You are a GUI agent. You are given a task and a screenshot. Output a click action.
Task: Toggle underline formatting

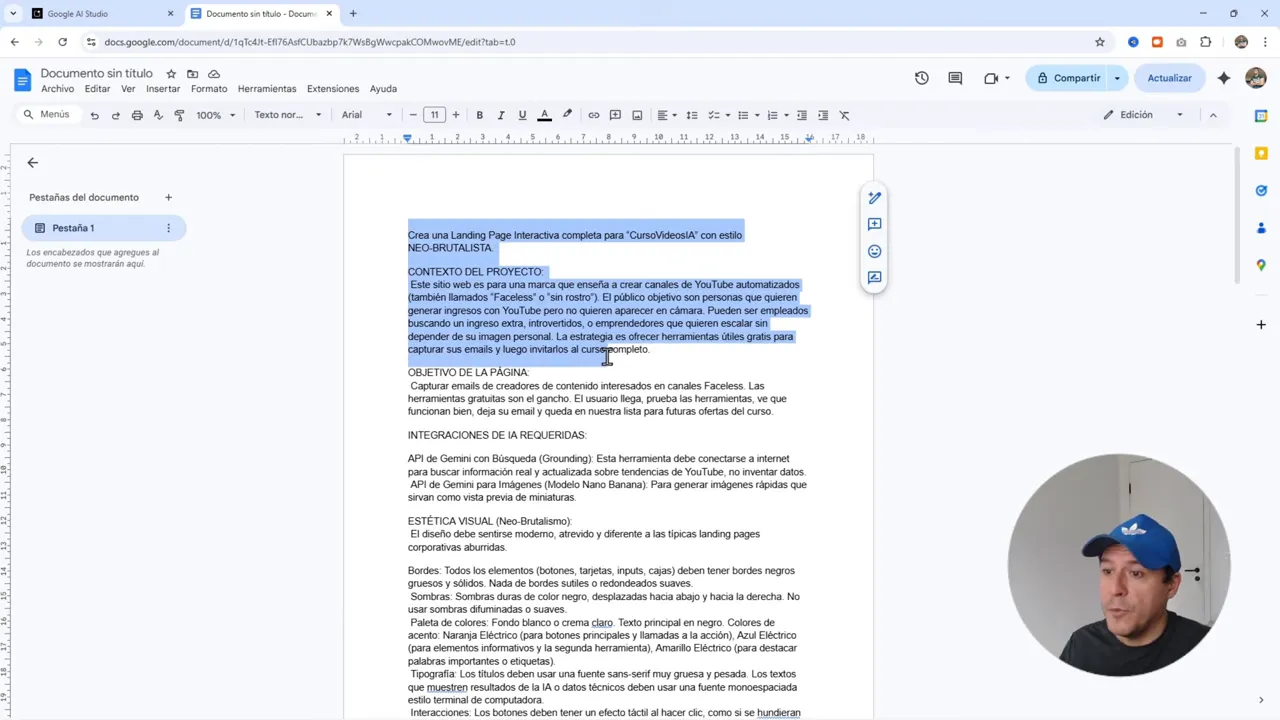pyautogui.click(x=522, y=114)
